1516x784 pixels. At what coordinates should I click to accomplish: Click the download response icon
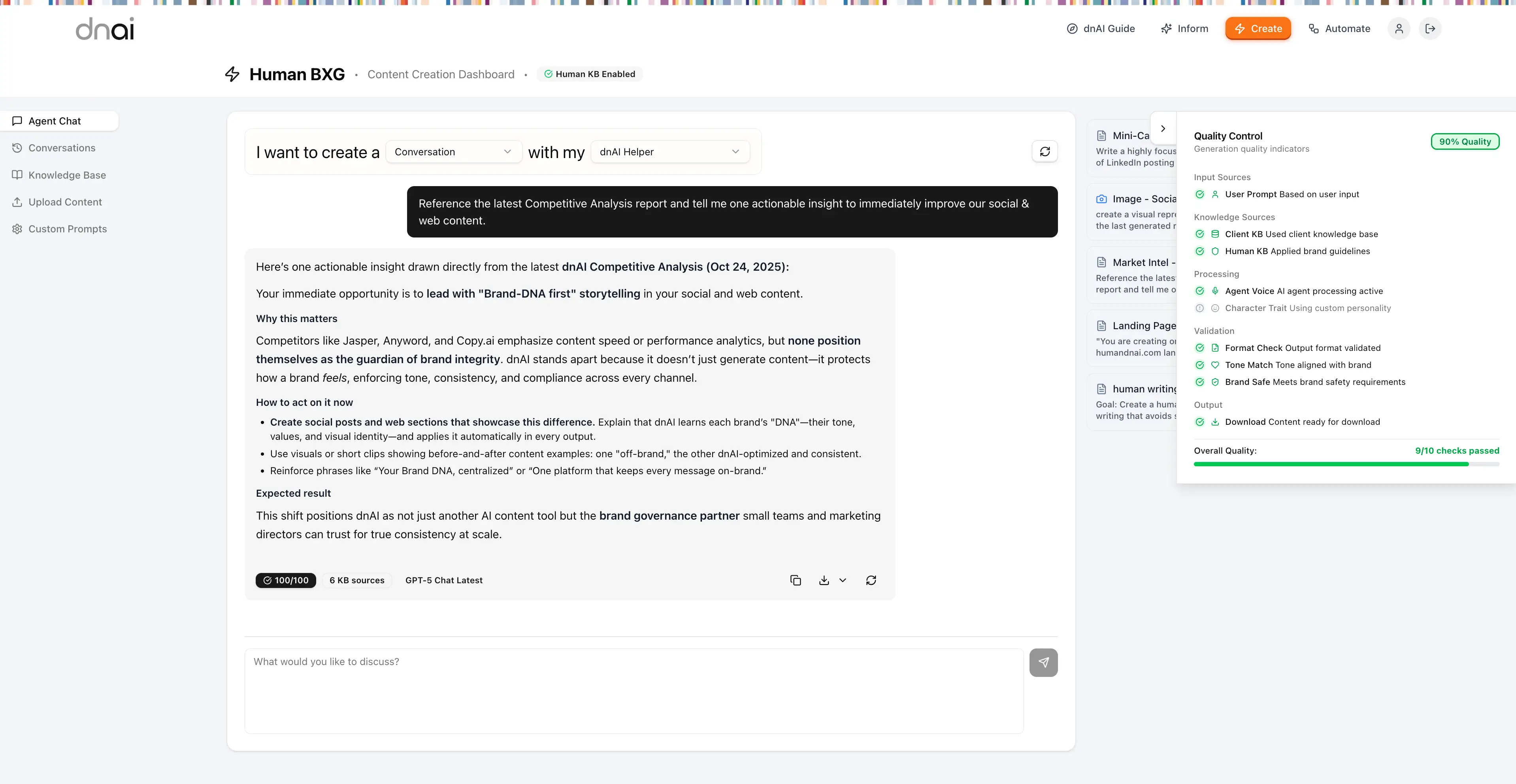tap(824, 580)
